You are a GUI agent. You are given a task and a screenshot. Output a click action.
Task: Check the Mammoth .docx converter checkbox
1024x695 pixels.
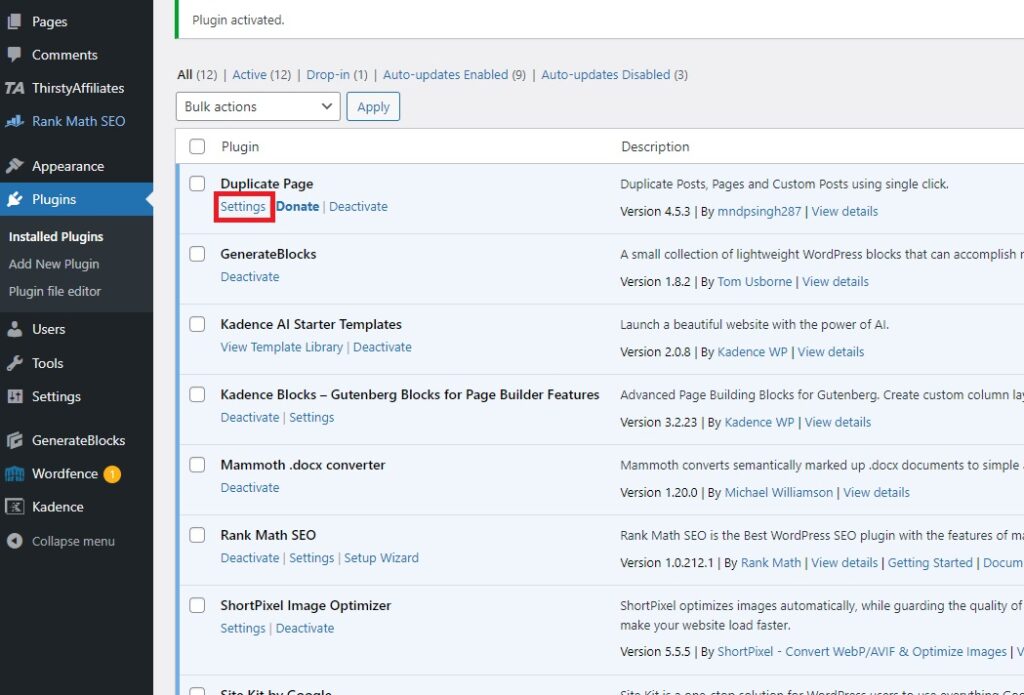coord(197,464)
